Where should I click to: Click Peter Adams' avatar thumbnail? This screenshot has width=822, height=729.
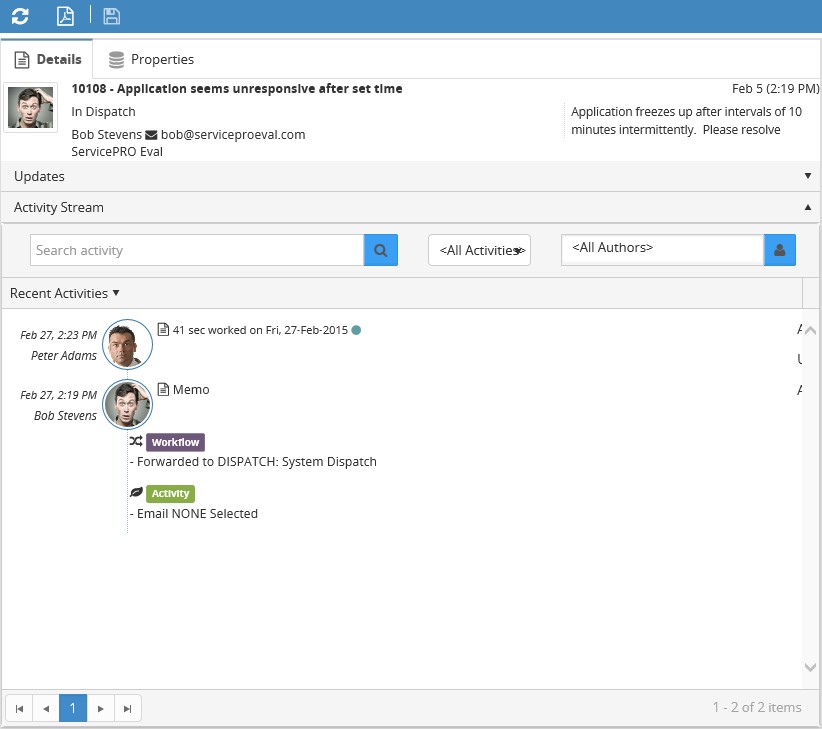(128, 344)
